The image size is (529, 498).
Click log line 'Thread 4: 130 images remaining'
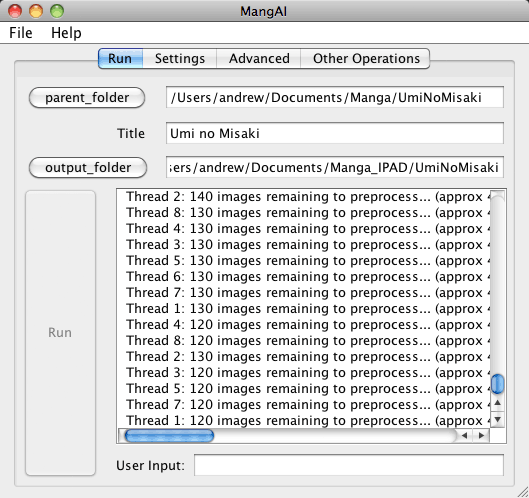click(308, 229)
